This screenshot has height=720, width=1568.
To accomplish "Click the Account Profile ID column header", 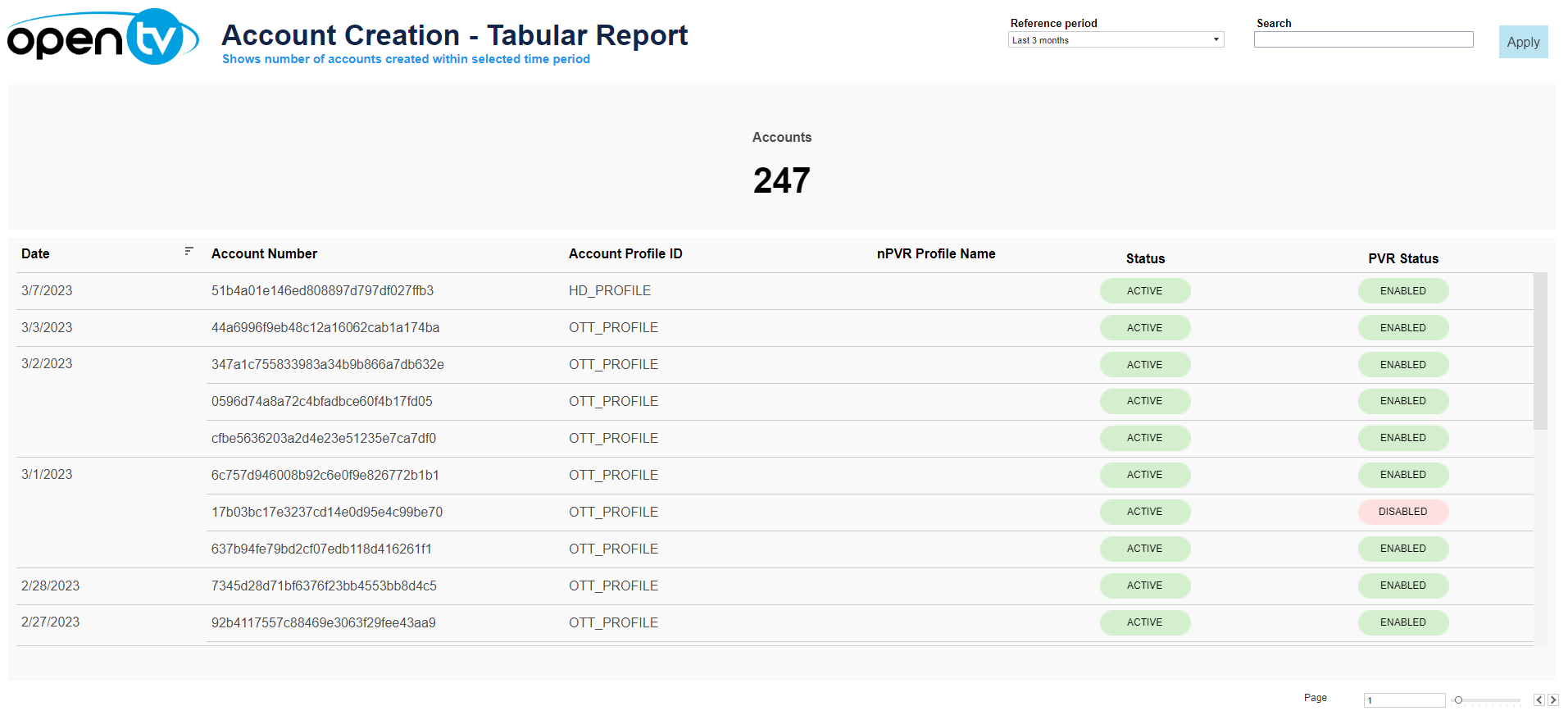I will 625,254.
